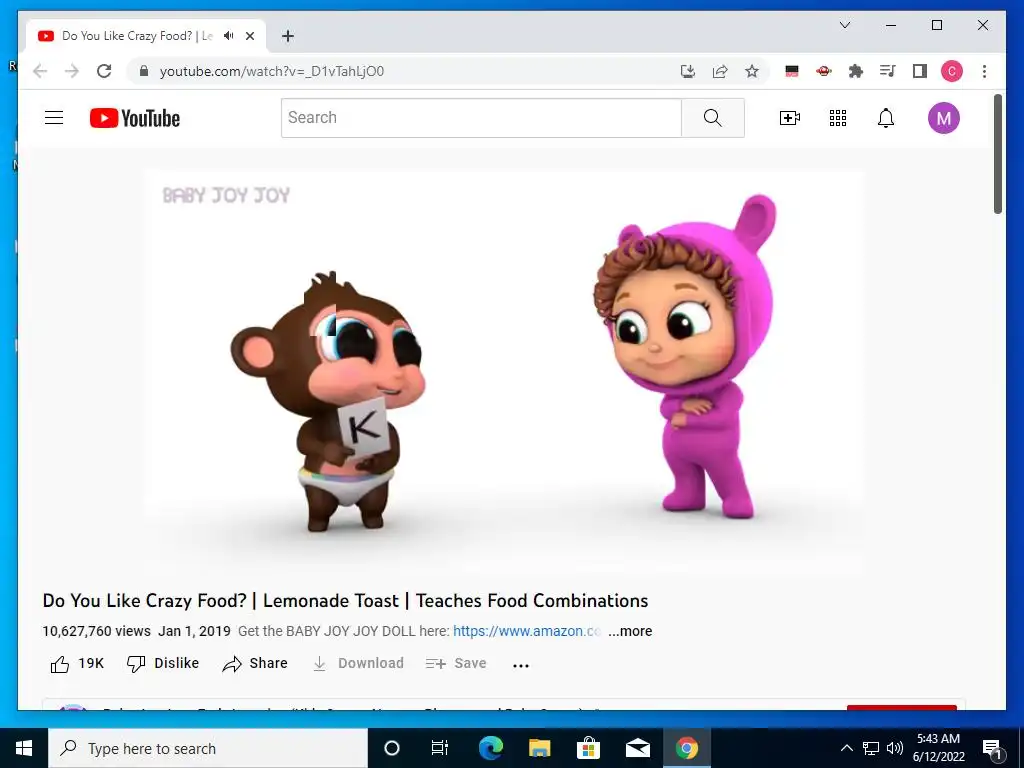The height and width of the screenshot is (768, 1024).
Task: Open File Explorer from taskbar
Action: tap(539, 748)
